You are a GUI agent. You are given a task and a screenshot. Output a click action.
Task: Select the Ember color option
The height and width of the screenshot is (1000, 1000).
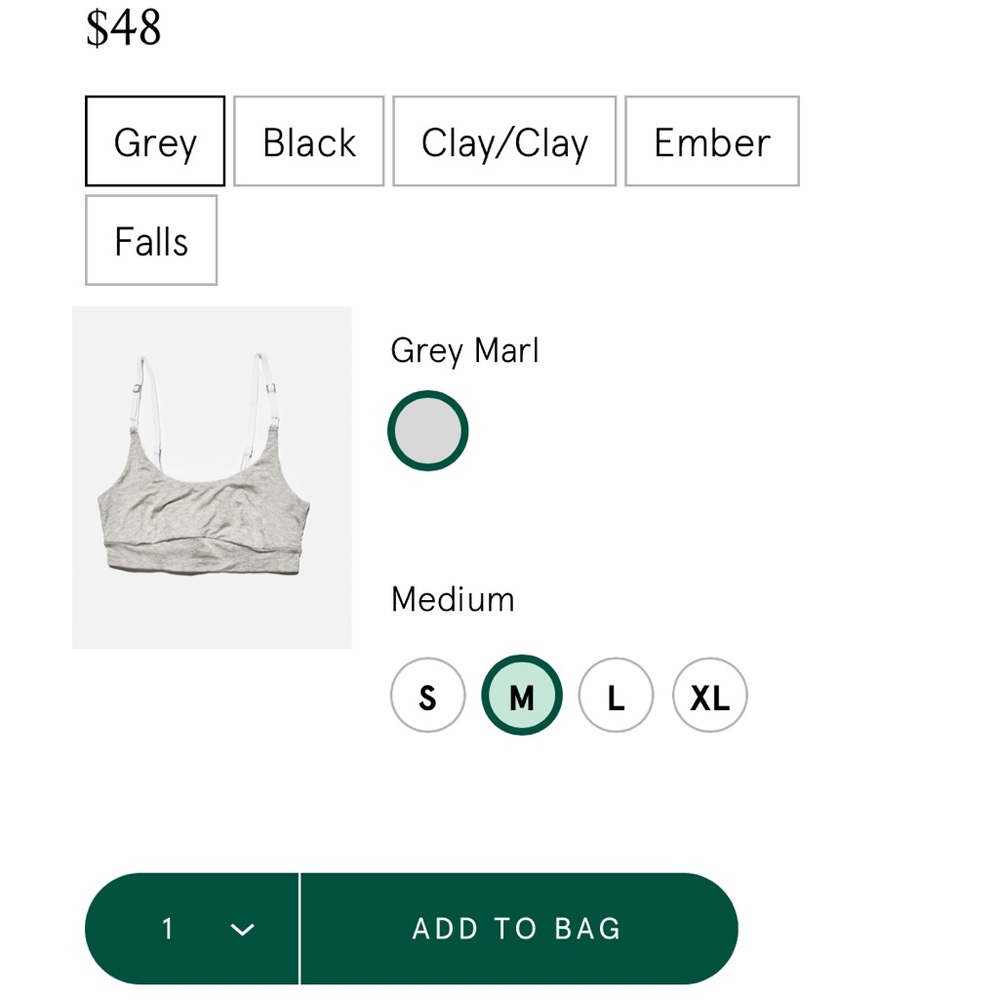click(x=711, y=141)
